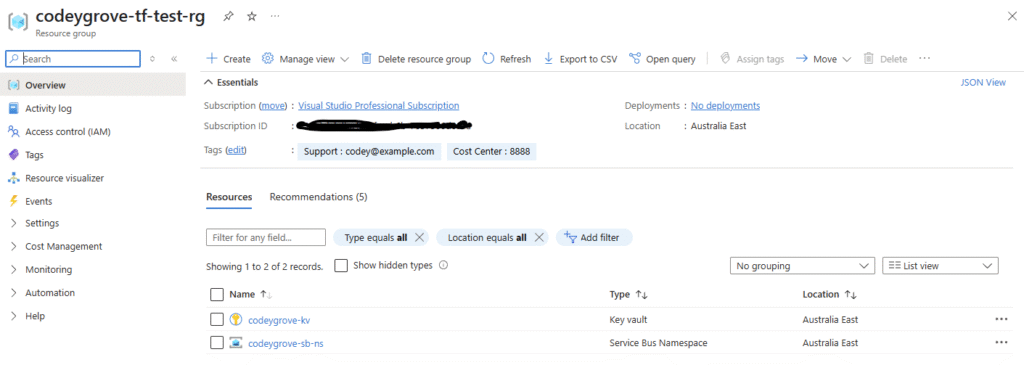Viewport: 1024px width, 365px height.
Task: Click the sidebar Search field
Action: (72, 59)
